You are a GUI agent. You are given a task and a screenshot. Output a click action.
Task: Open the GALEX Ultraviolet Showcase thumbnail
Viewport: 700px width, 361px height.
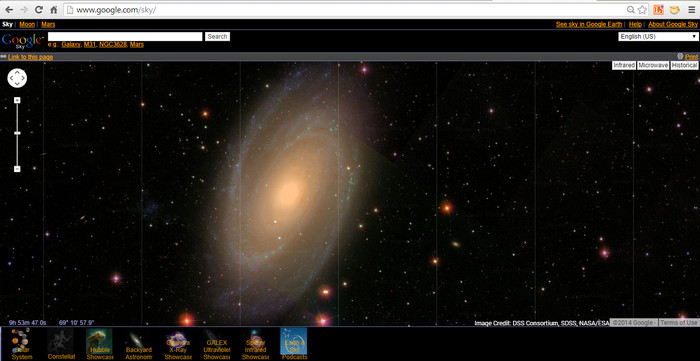click(x=217, y=344)
